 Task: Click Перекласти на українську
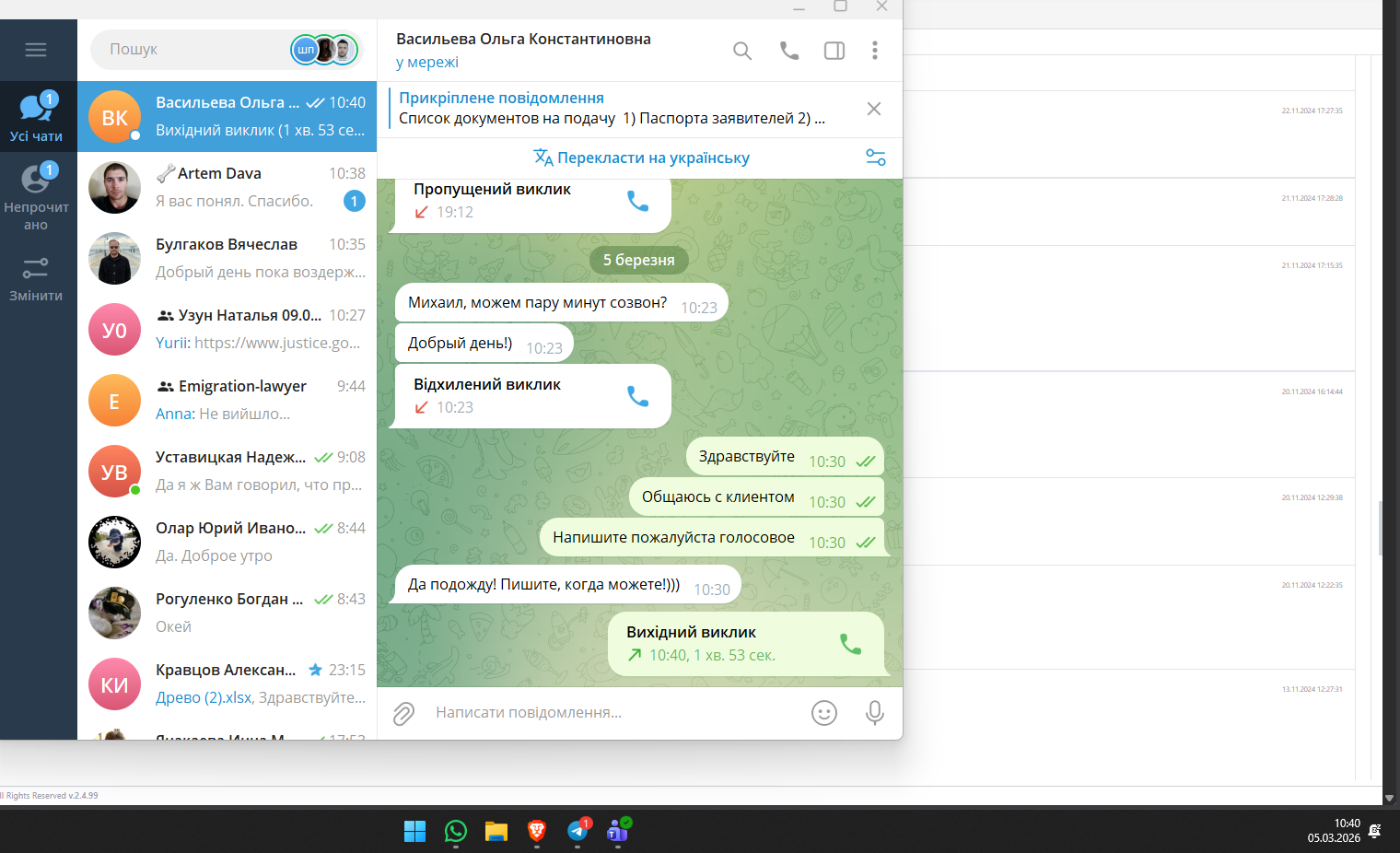642,158
